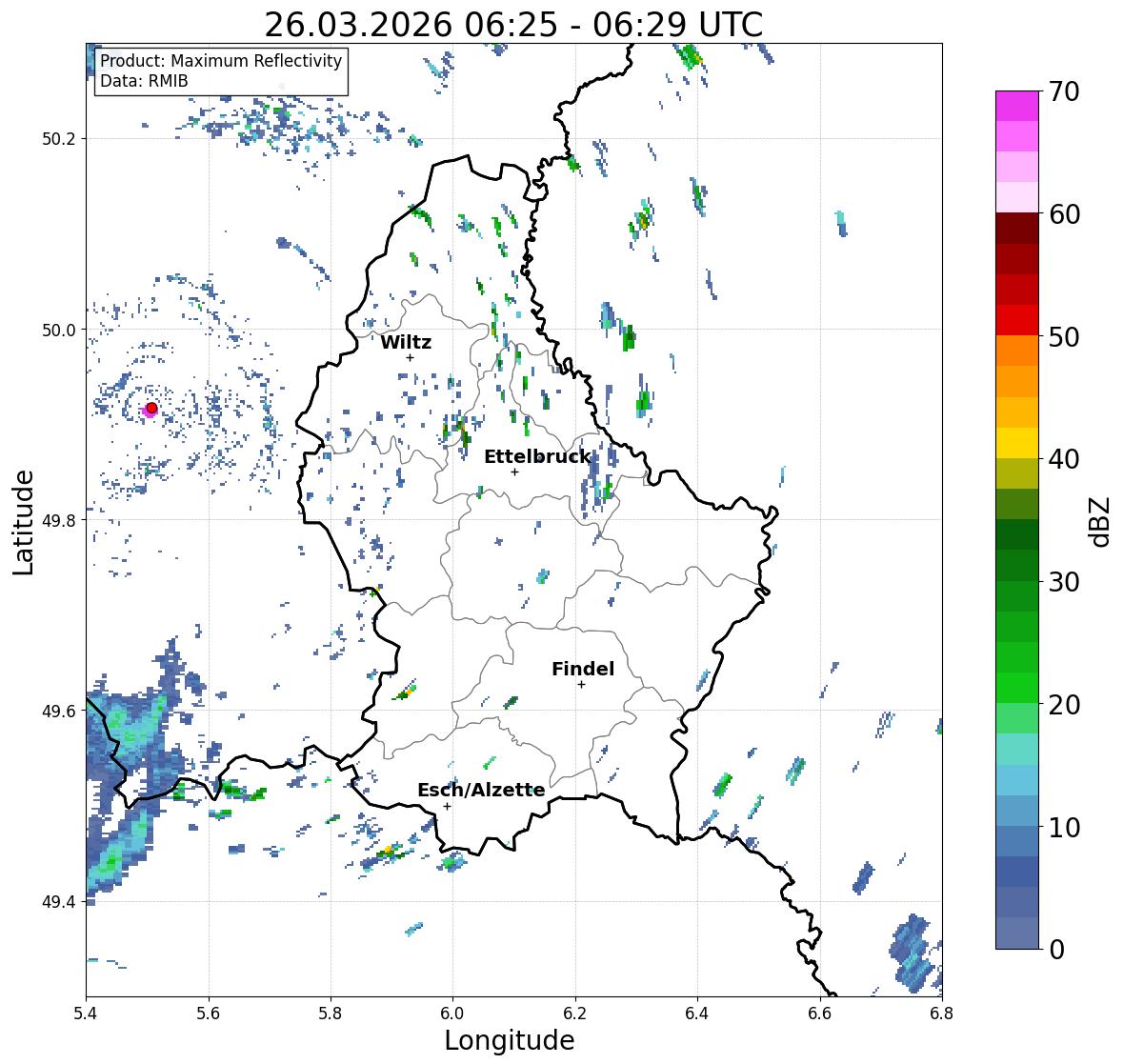
Task: Click the plus marker below Ettelbruck
Action: [x=514, y=472]
